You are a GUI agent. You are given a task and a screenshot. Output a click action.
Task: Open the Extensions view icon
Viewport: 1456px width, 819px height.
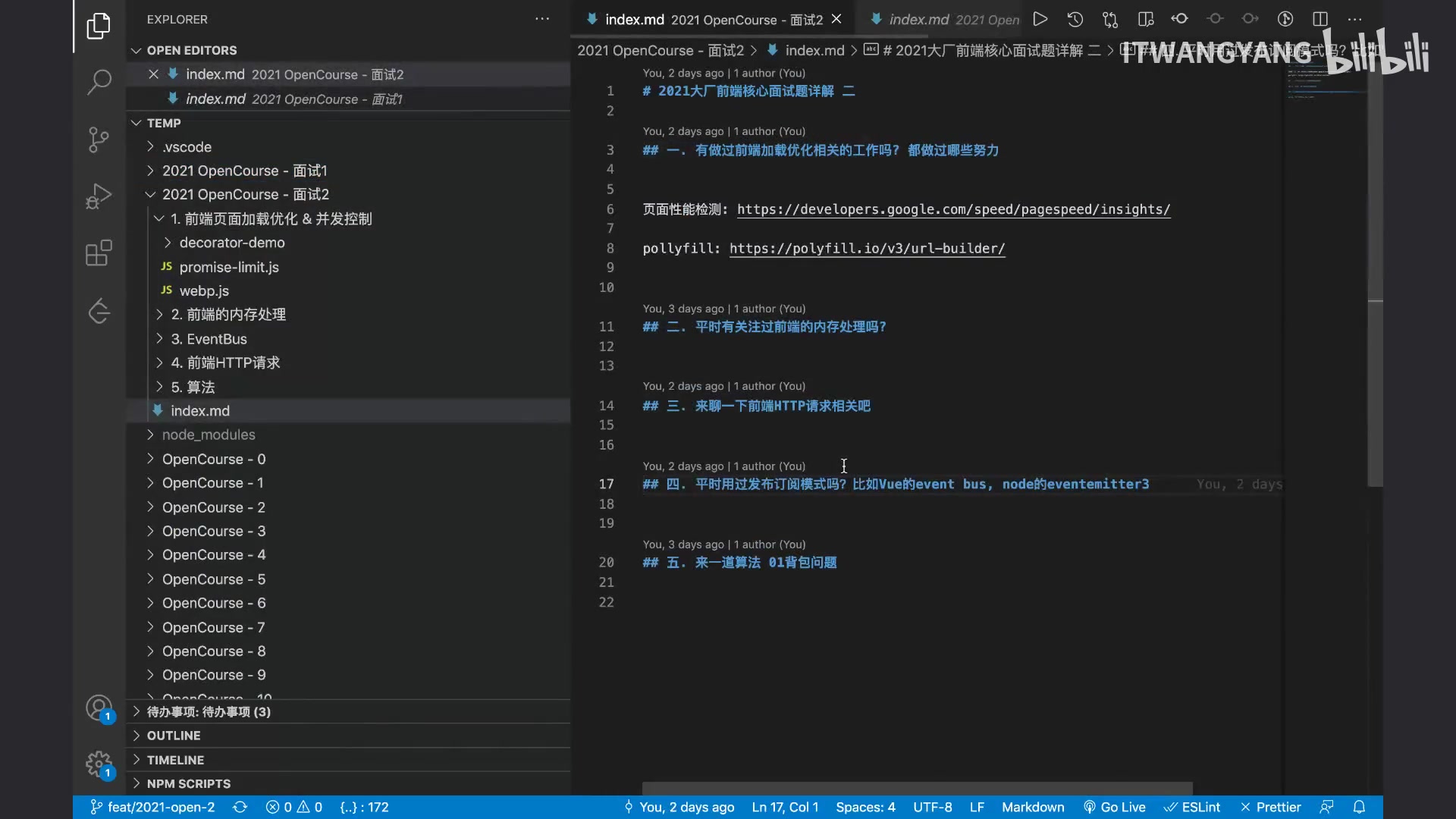point(99,253)
